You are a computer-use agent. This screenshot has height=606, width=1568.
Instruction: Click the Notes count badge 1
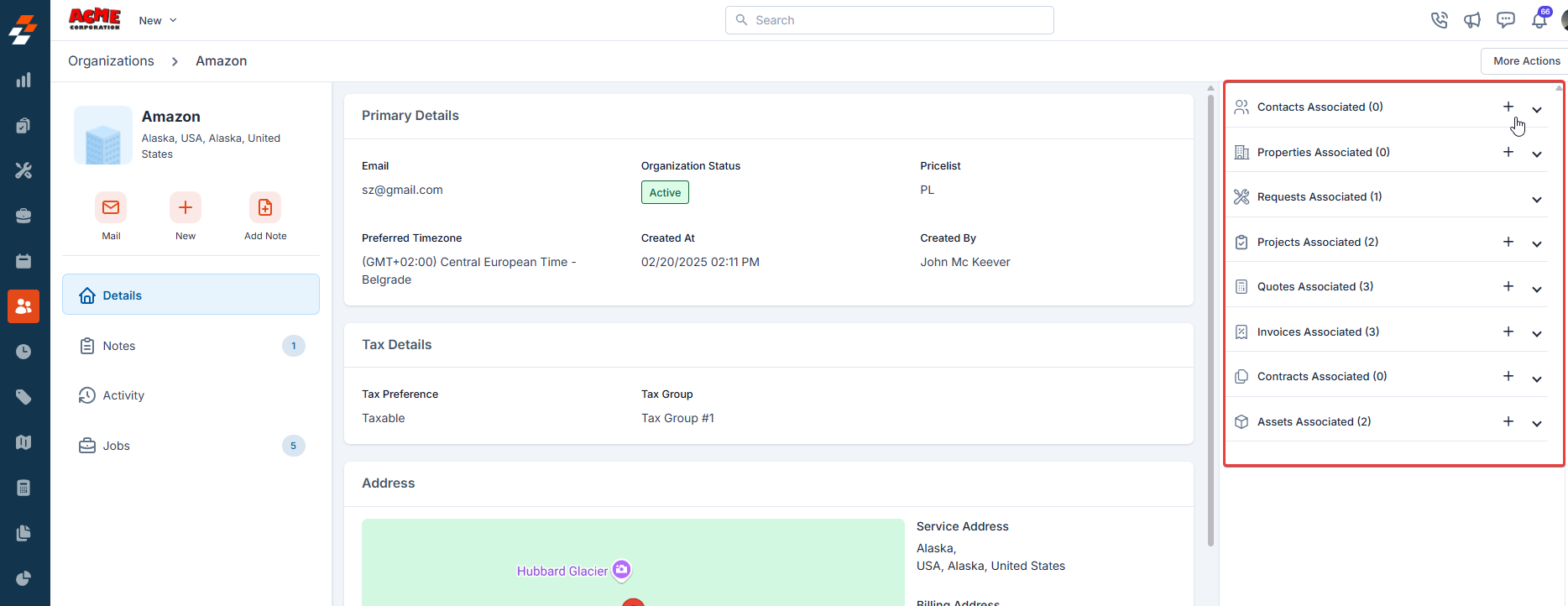(x=294, y=346)
